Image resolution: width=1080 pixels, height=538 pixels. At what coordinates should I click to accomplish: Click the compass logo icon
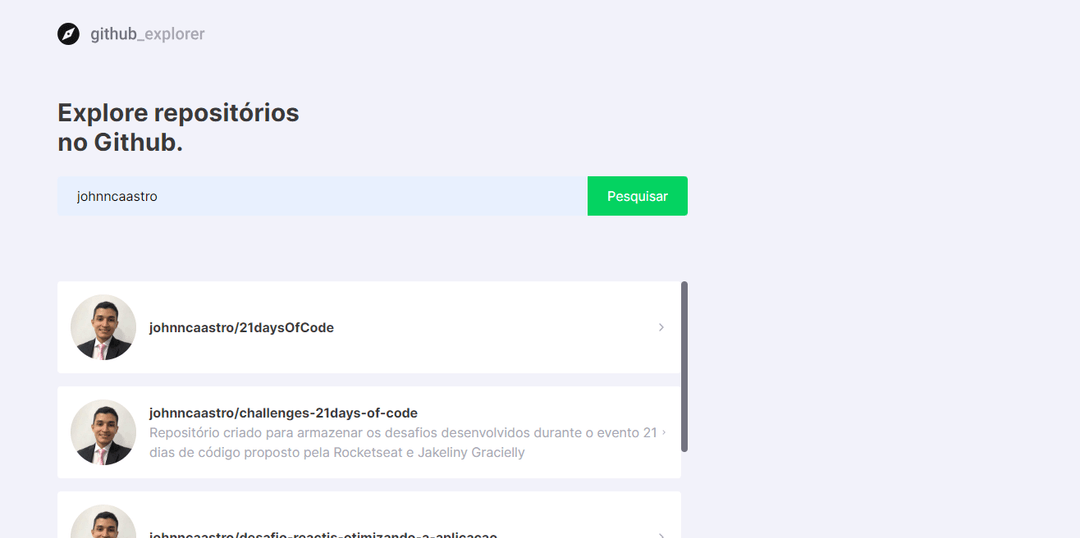coord(68,34)
